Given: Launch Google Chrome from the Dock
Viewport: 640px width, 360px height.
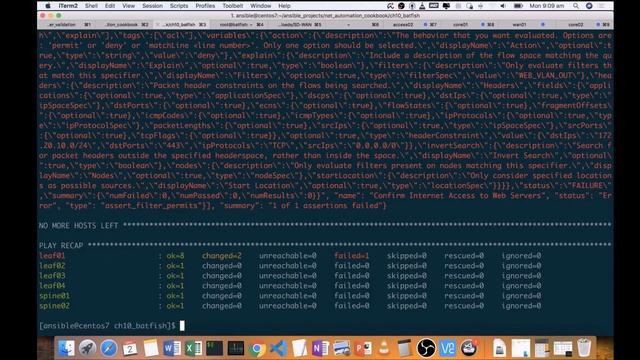Looking at the screenshot, I should [257, 348].
